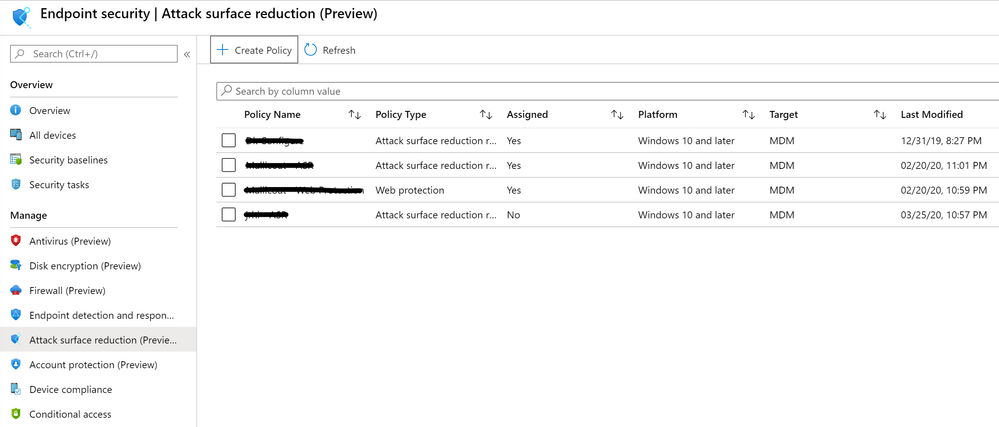Click the Search (Ctrl+/) sidebar field

pos(94,54)
